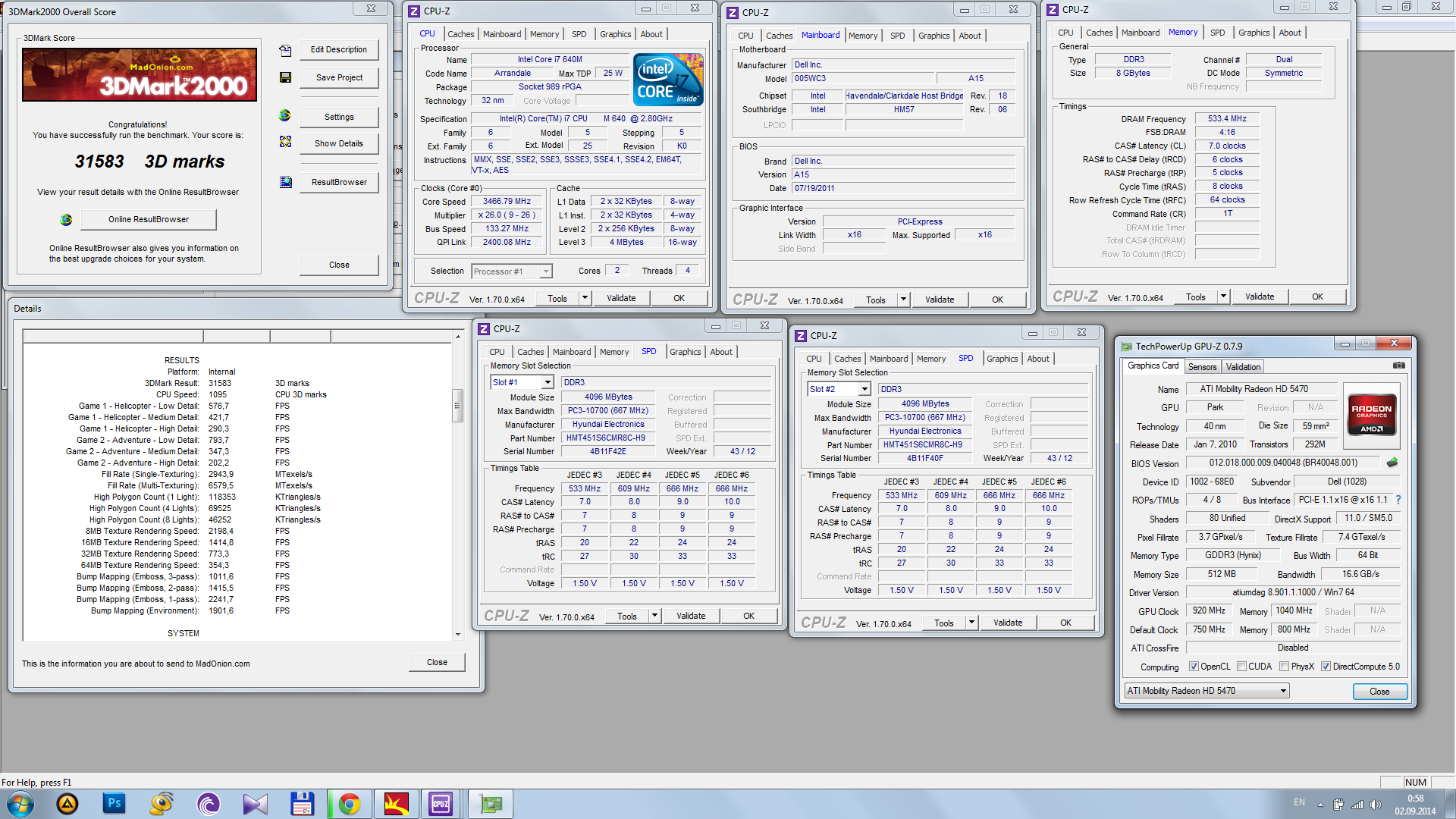Launch Photoshop from the taskbar

(115, 803)
